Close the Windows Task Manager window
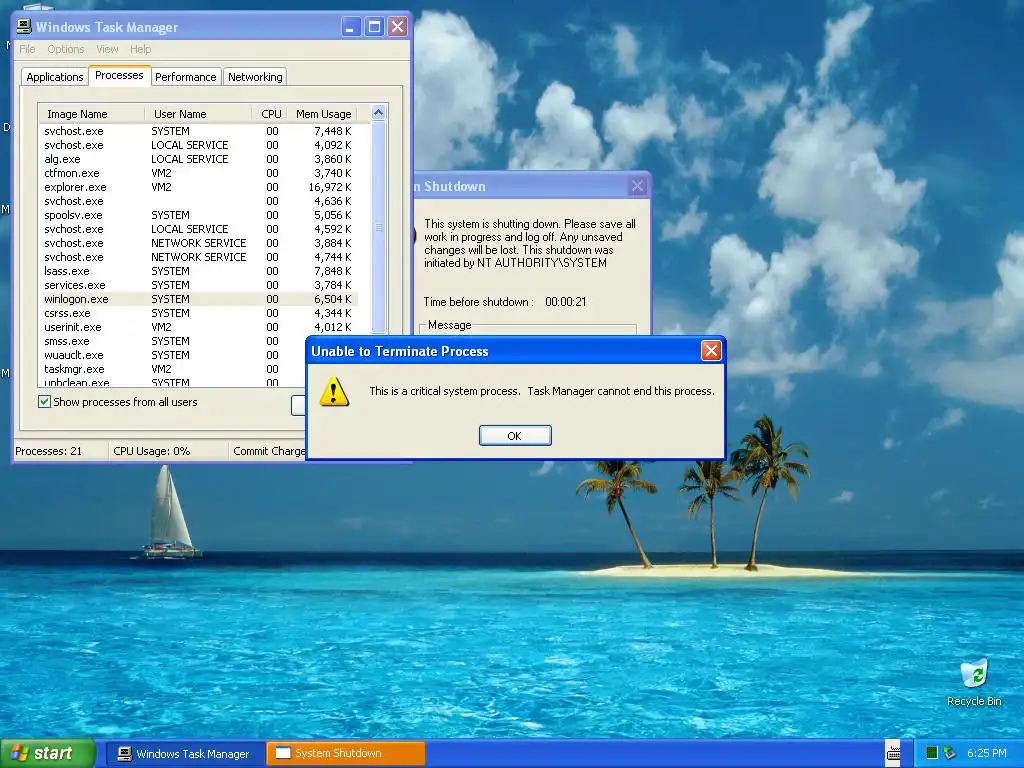The image size is (1024, 768). tap(397, 27)
